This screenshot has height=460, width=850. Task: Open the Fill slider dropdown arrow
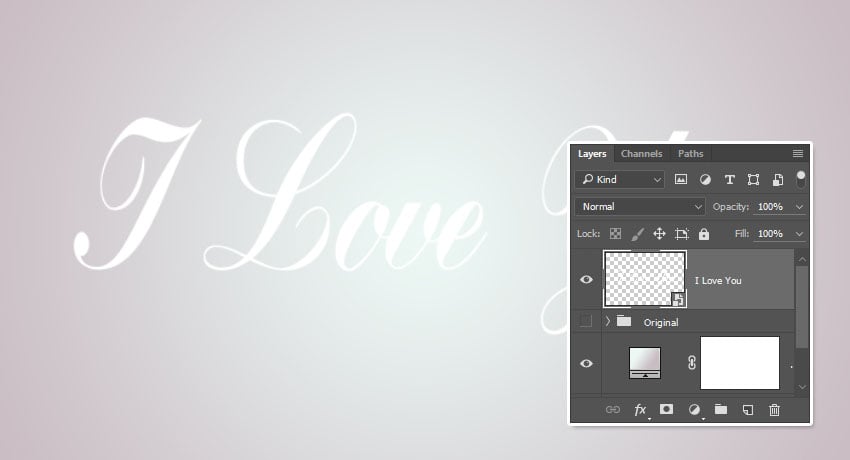click(x=799, y=234)
